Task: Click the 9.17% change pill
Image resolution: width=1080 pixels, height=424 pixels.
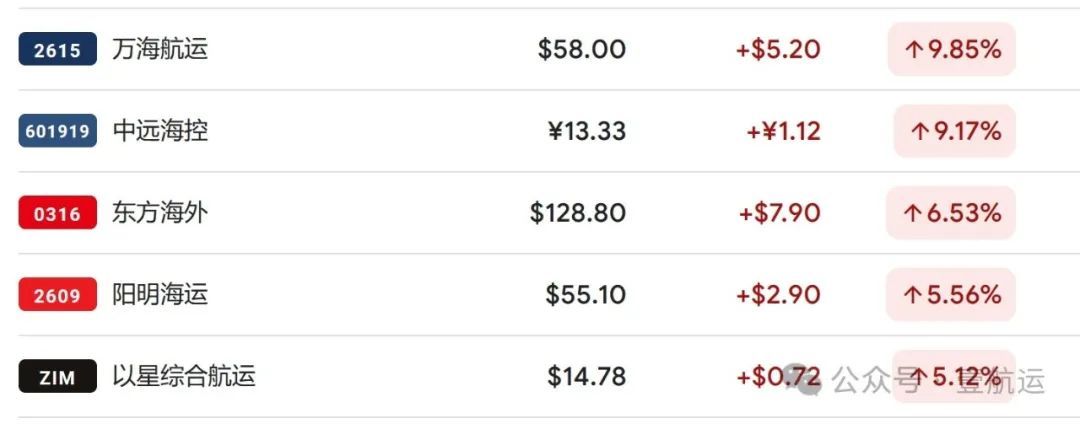Action: [954, 131]
